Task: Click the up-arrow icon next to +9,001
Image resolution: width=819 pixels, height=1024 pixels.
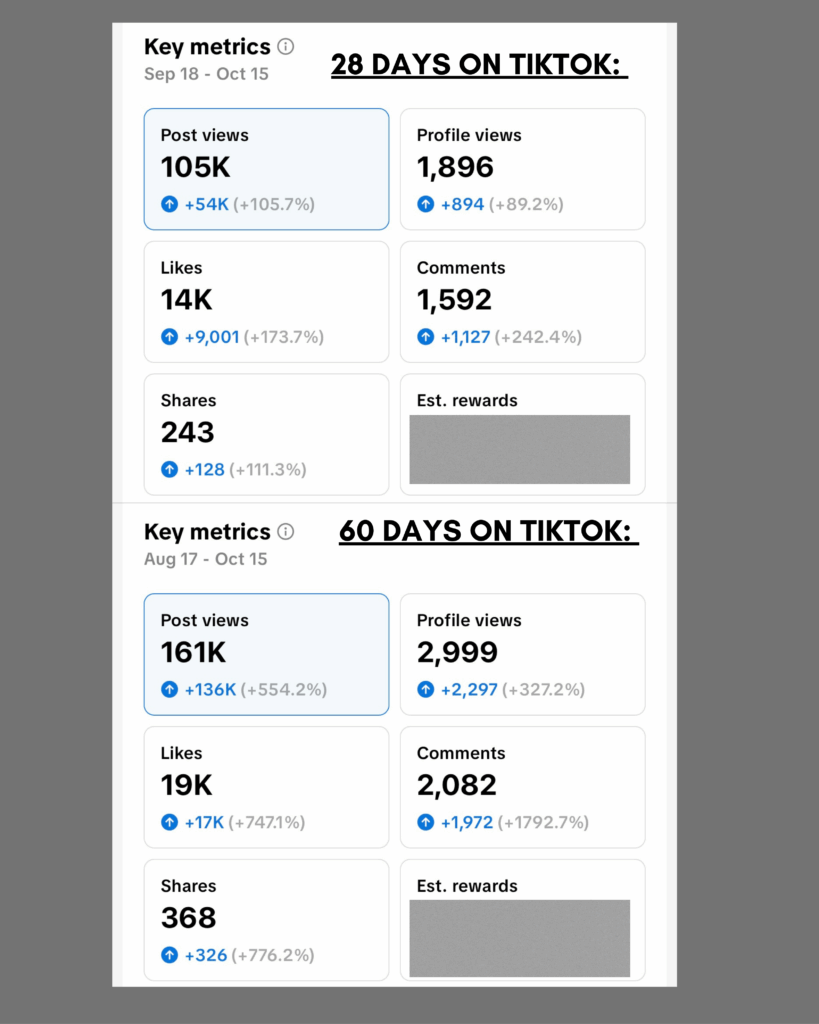Action: [169, 336]
